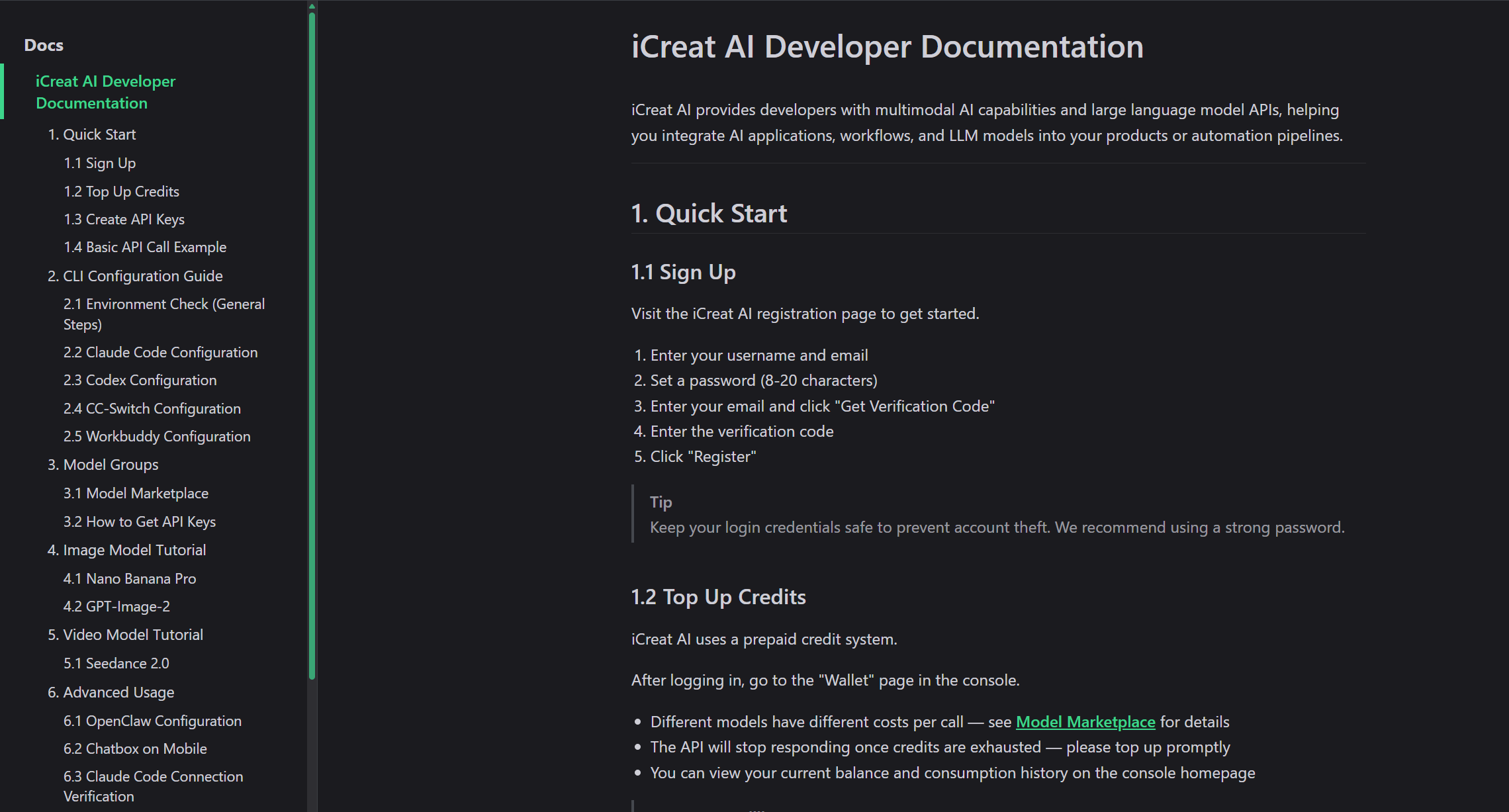The height and width of the screenshot is (812, 1509).
Task: Select 6.2 Chatbox on Mobile
Action: pyautogui.click(x=135, y=748)
